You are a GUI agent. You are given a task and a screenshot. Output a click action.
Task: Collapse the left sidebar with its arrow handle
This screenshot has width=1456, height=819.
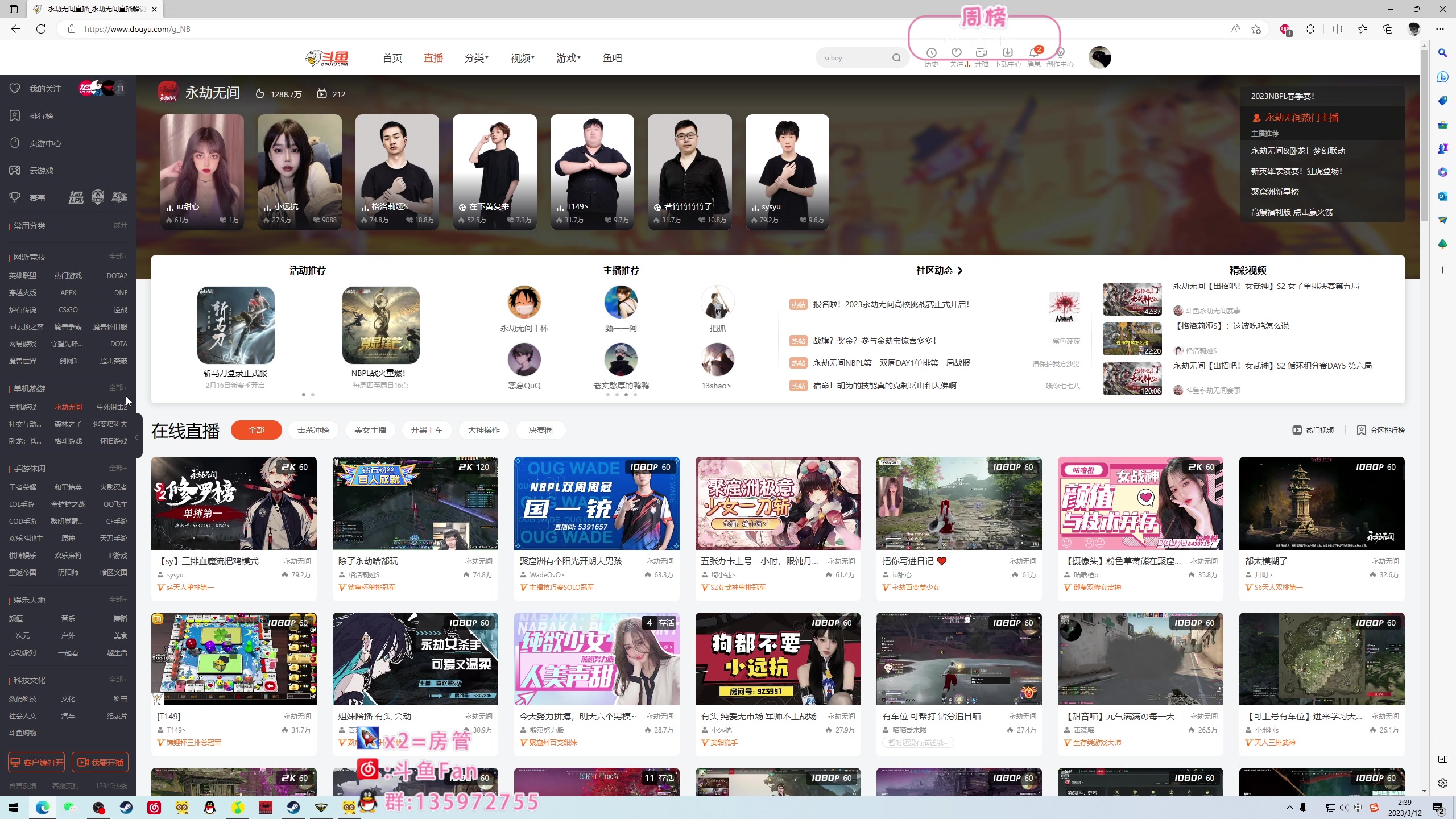pyautogui.click(x=136, y=437)
